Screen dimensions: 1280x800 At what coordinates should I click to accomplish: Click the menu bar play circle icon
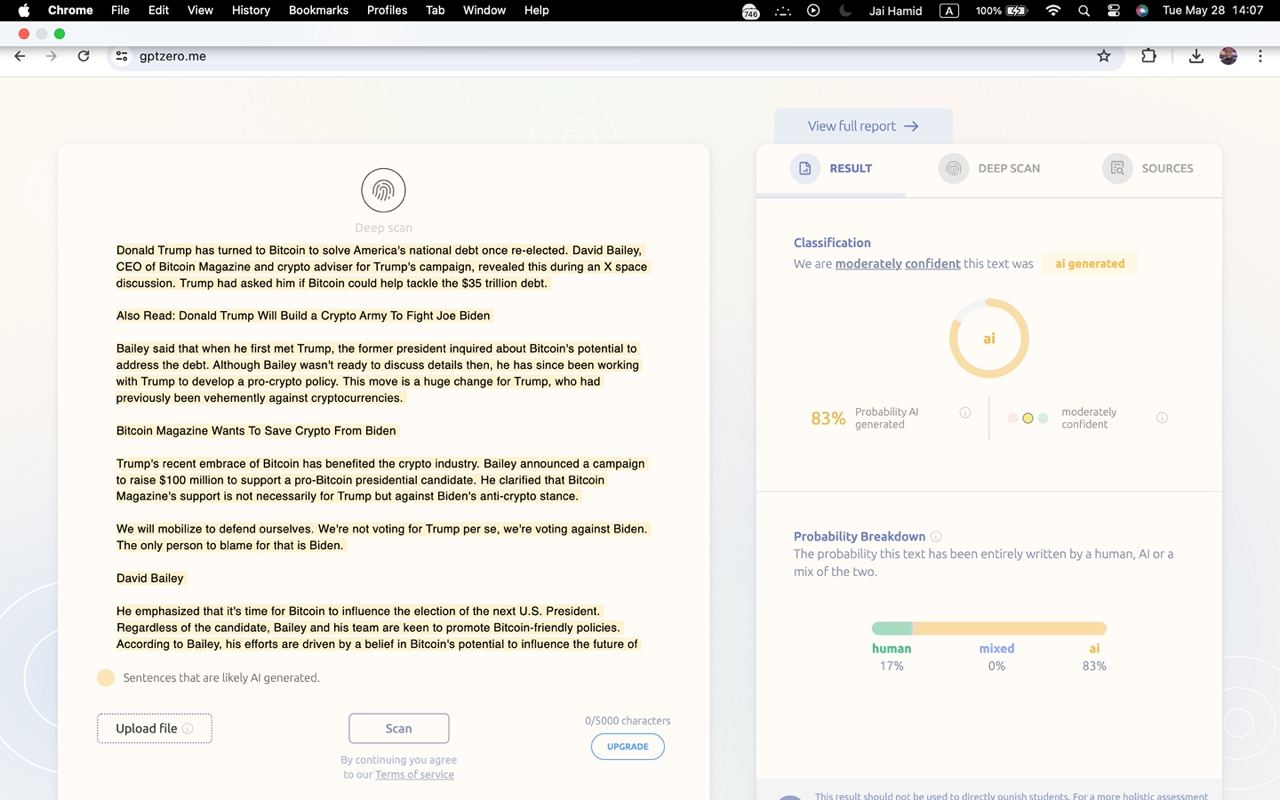click(x=813, y=10)
